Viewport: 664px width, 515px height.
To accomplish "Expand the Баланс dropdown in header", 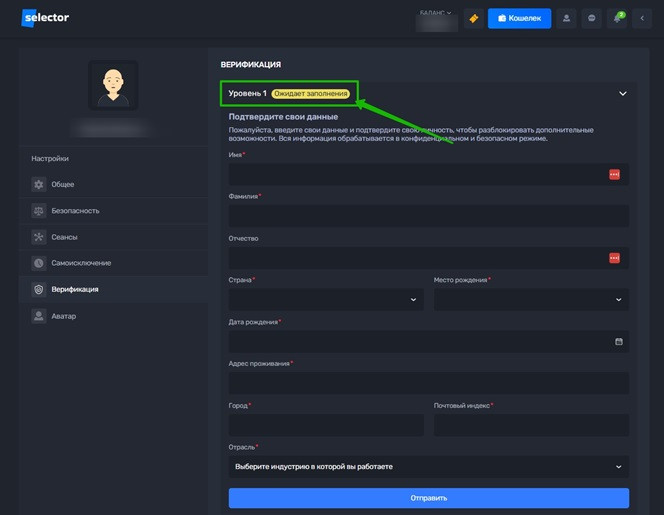I will (435, 13).
